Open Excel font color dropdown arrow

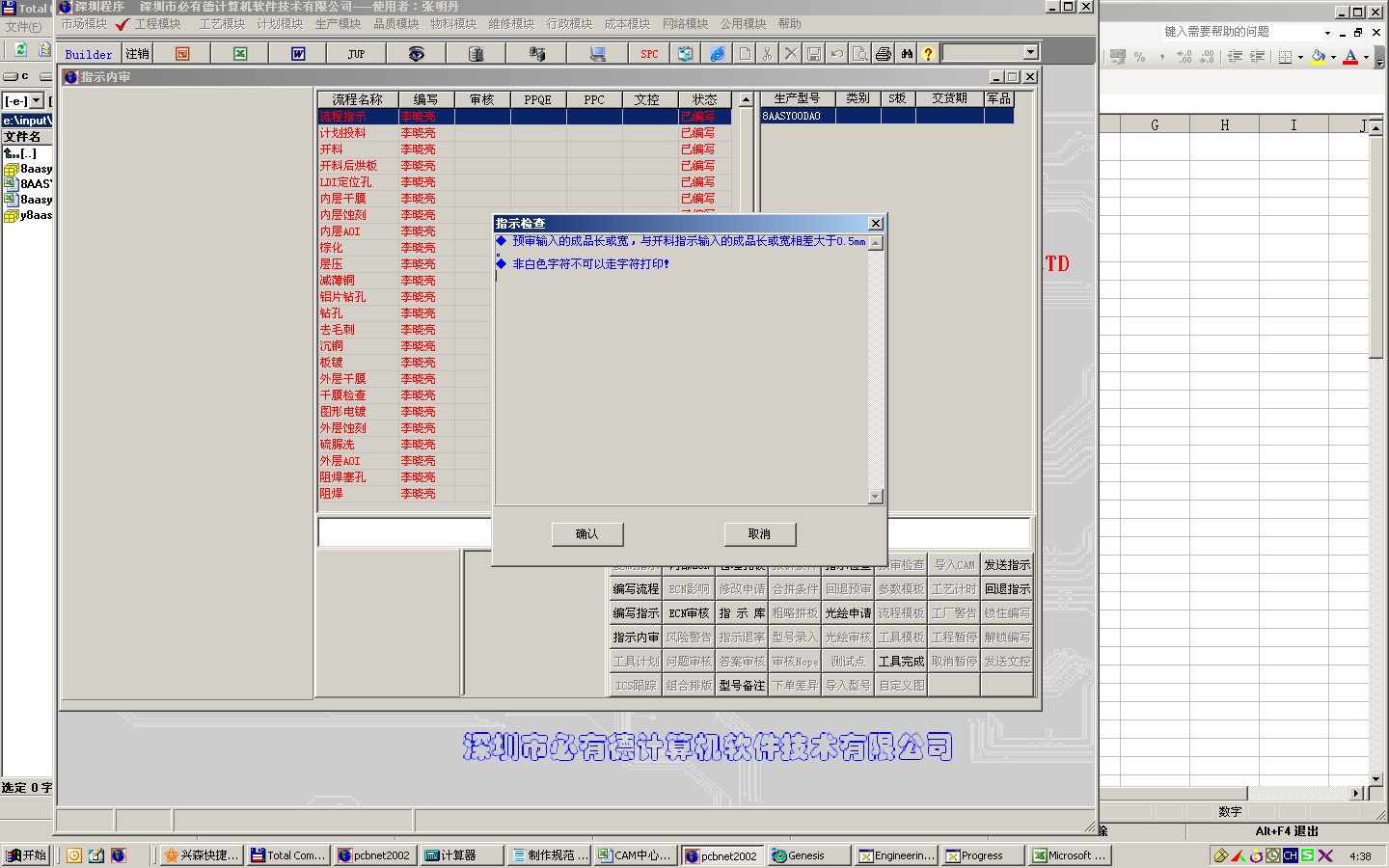click(1366, 57)
